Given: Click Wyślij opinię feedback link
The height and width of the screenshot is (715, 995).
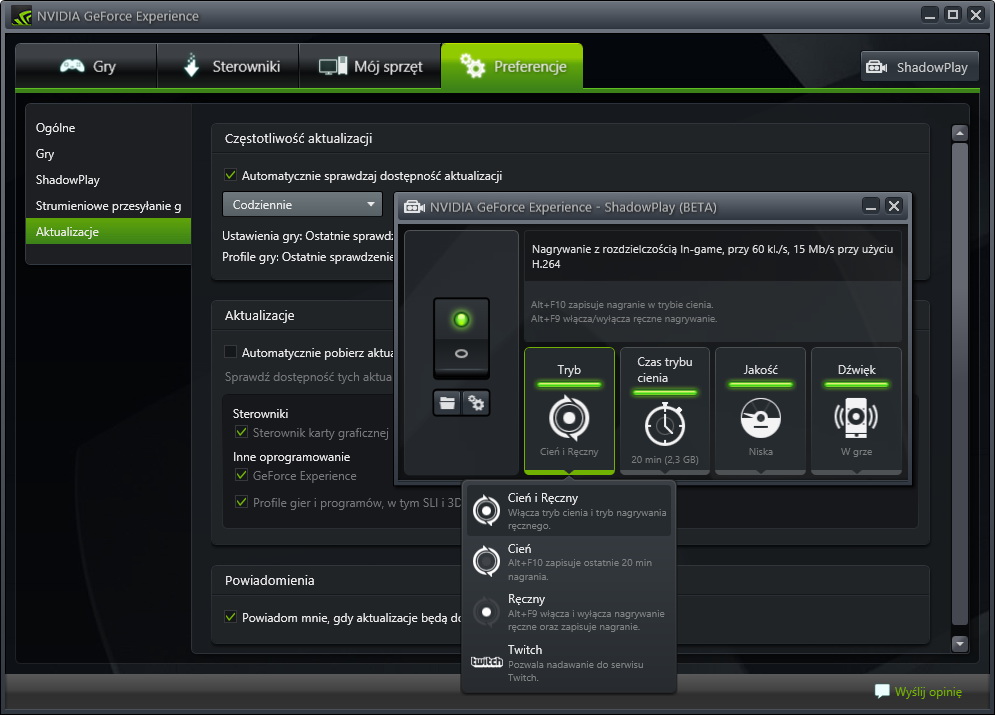Looking at the screenshot, I should [928, 692].
